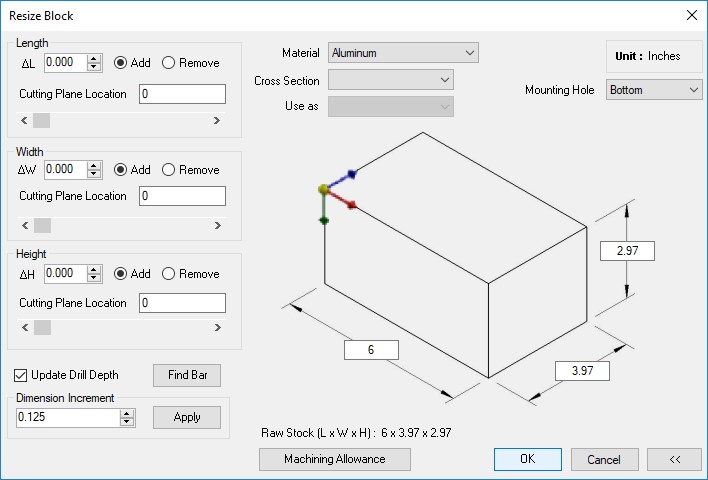This screenshot has height=480, width=708.
Task: Click Height slider right arrow
Action: tap(218, 327)
